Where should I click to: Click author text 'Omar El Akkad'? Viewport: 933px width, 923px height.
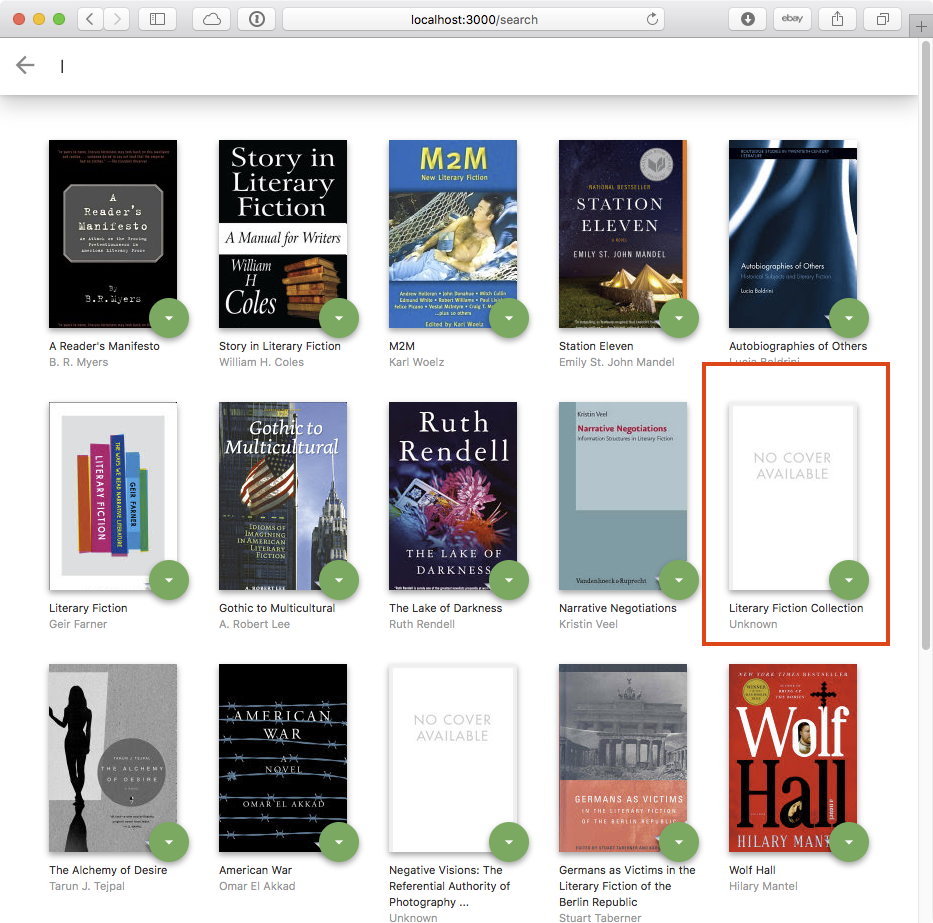257,886
